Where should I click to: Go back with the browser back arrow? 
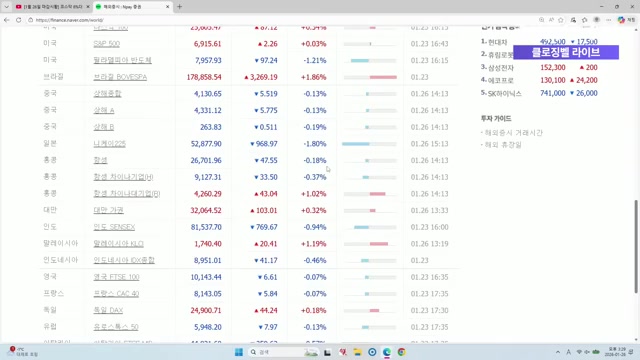point(7,20)
